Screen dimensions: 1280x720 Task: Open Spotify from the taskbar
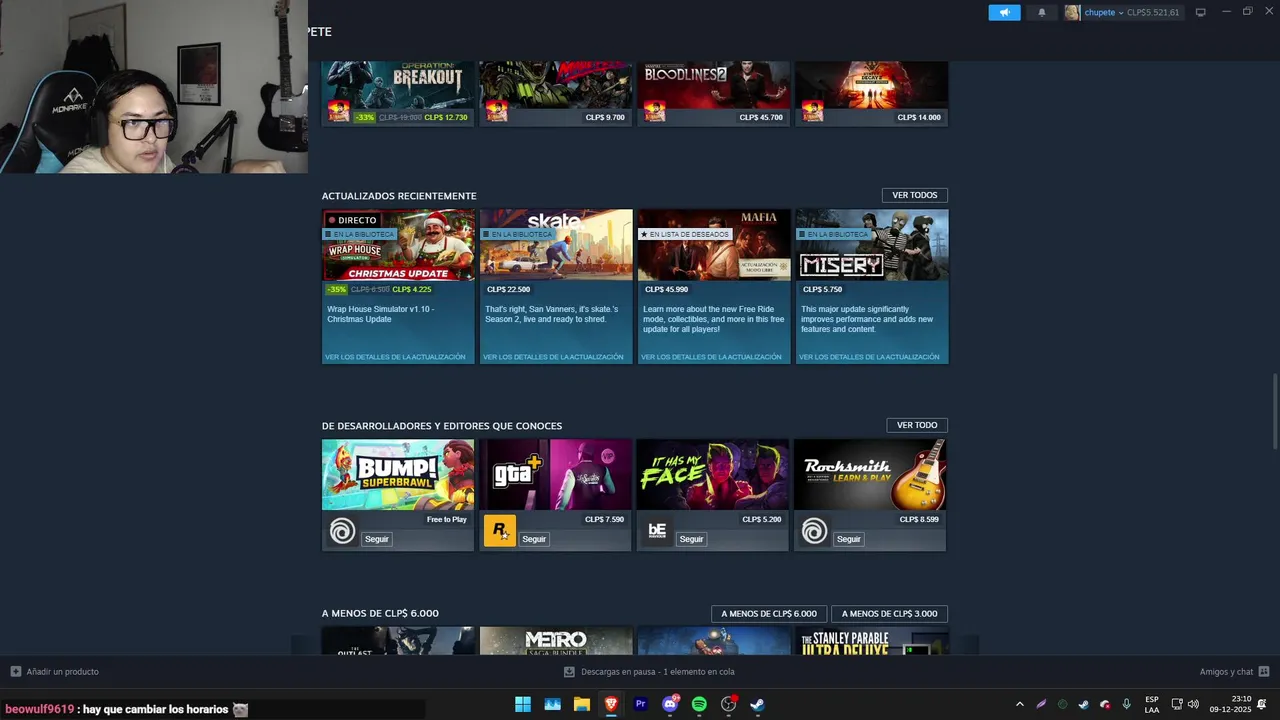coord(699,704)
